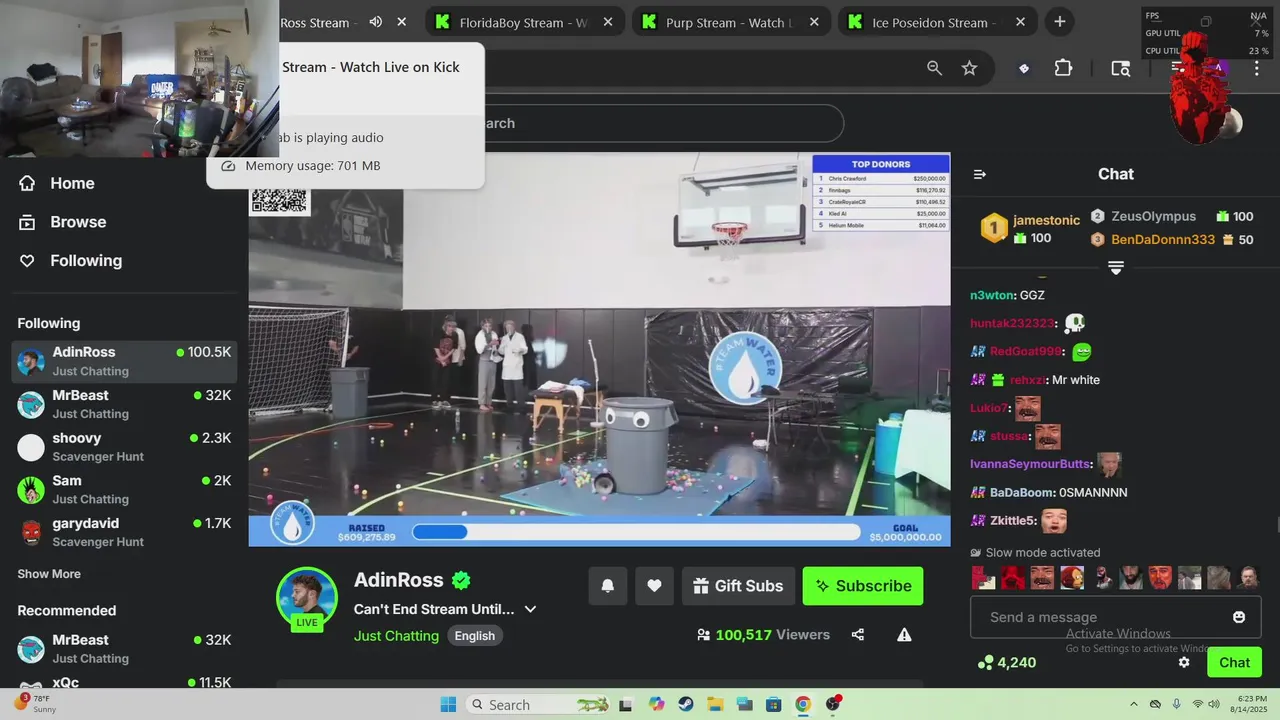This screenshot has width=1280, height=720.
Task: Click username IvannaSeymourButts in chat
Action: pyautogui.click(x=1030, y=464)
